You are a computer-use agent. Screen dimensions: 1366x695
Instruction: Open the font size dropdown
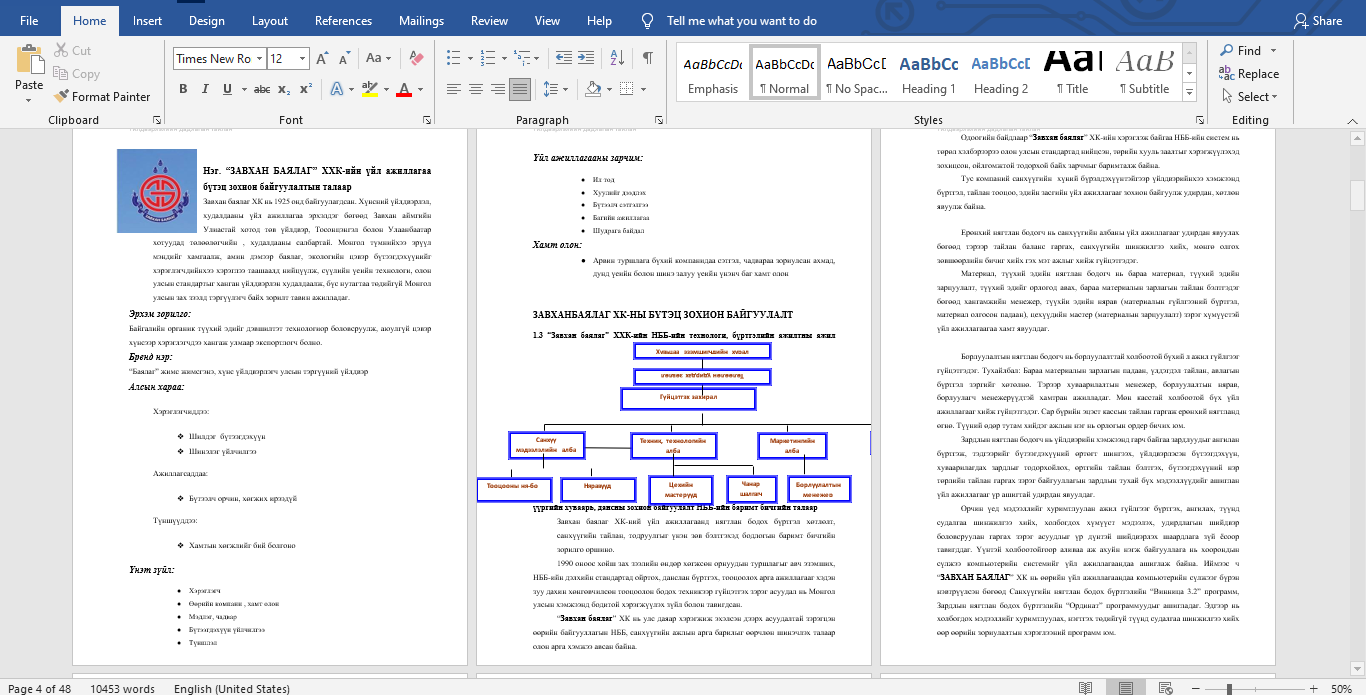pos(303,59)
